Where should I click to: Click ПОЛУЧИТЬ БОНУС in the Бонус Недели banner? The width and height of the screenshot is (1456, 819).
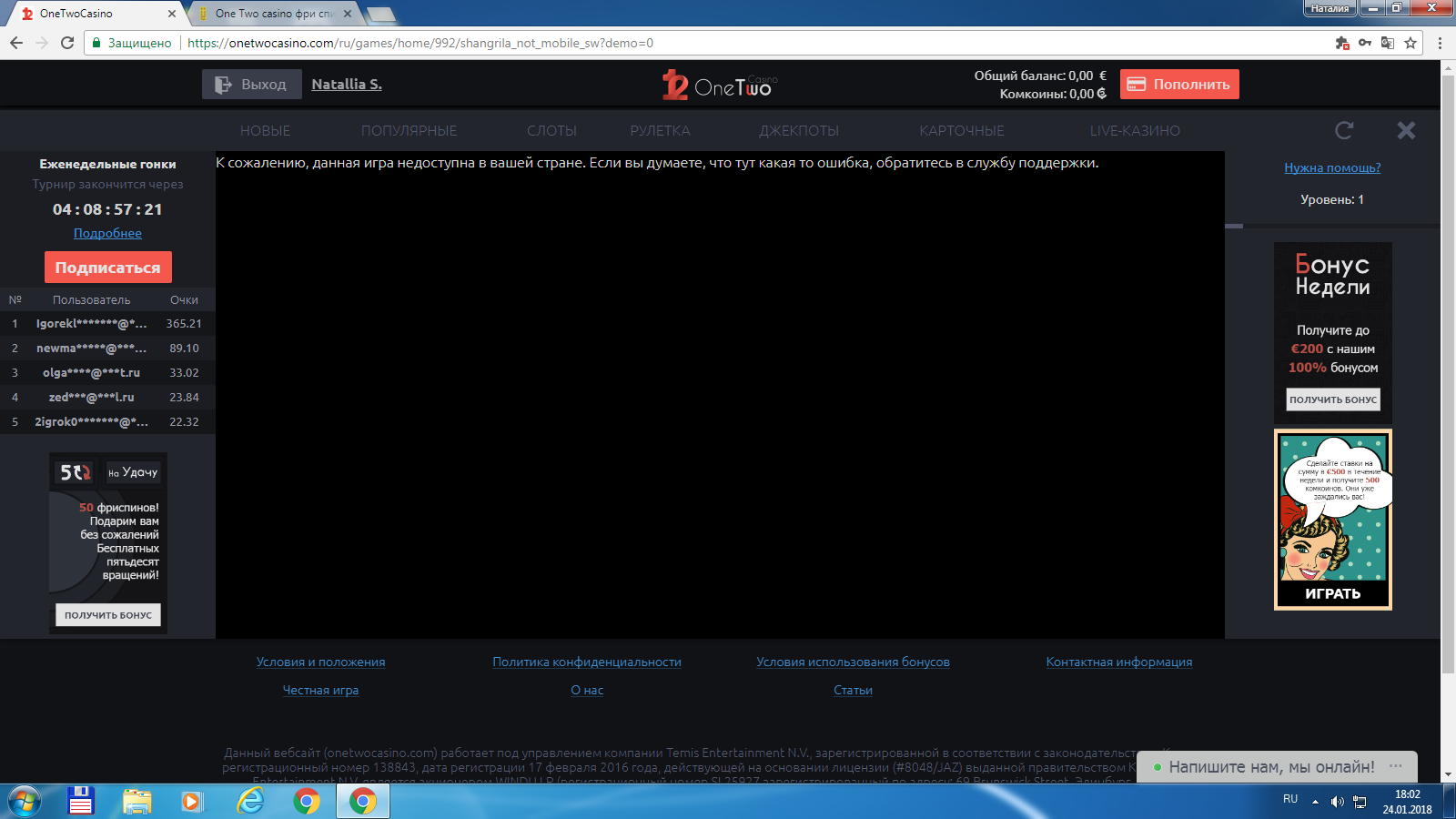point(1333,399)
